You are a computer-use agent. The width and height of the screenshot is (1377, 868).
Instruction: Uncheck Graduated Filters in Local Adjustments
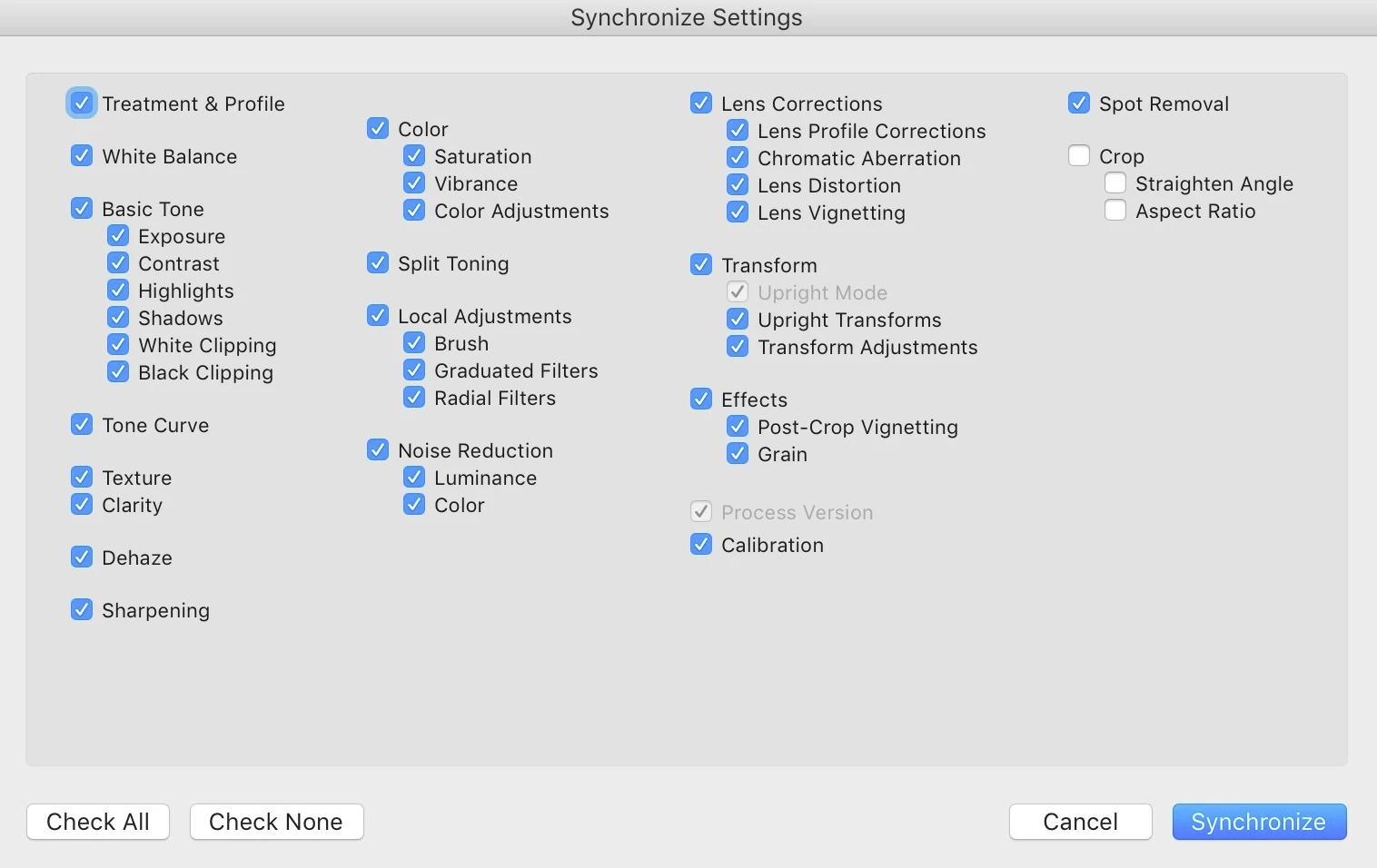tap(414, 370)
